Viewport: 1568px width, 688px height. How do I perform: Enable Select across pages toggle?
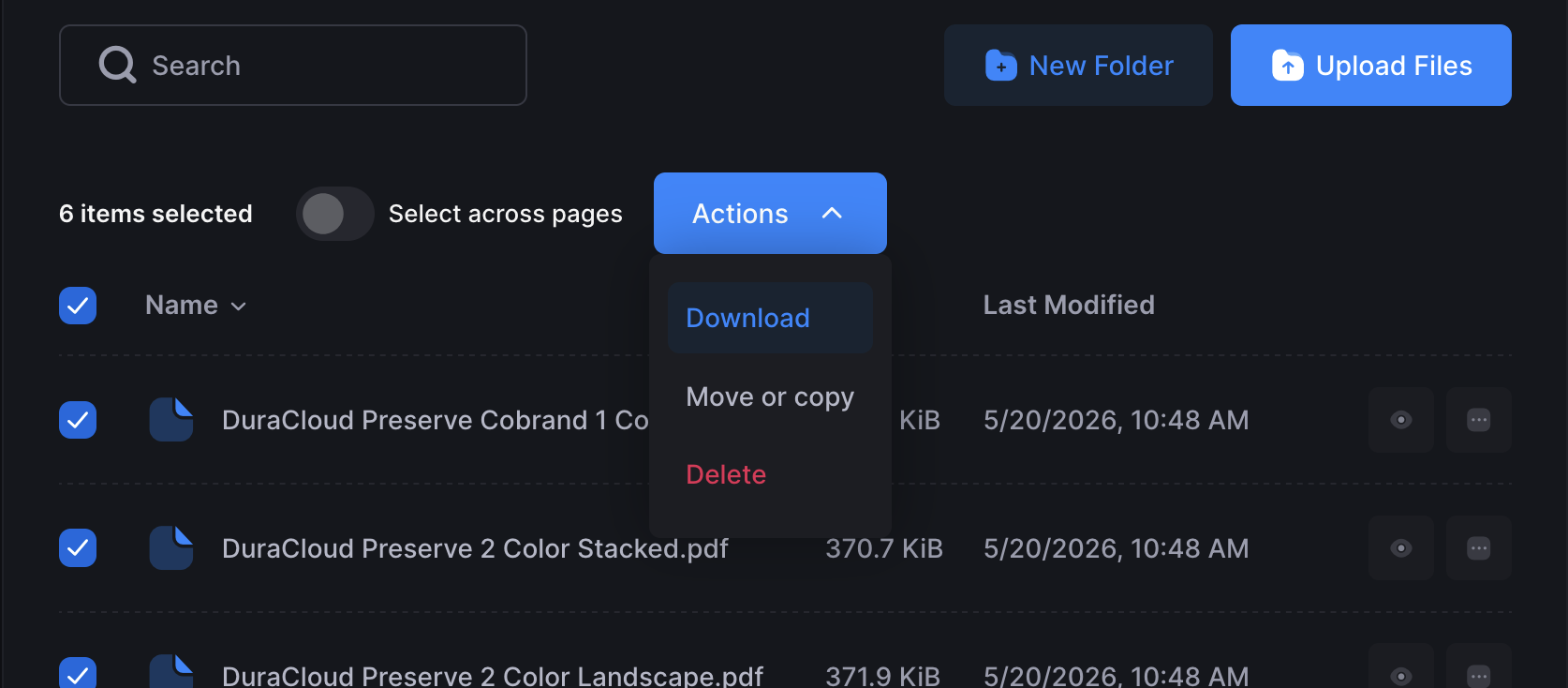[x=335, y=214]
